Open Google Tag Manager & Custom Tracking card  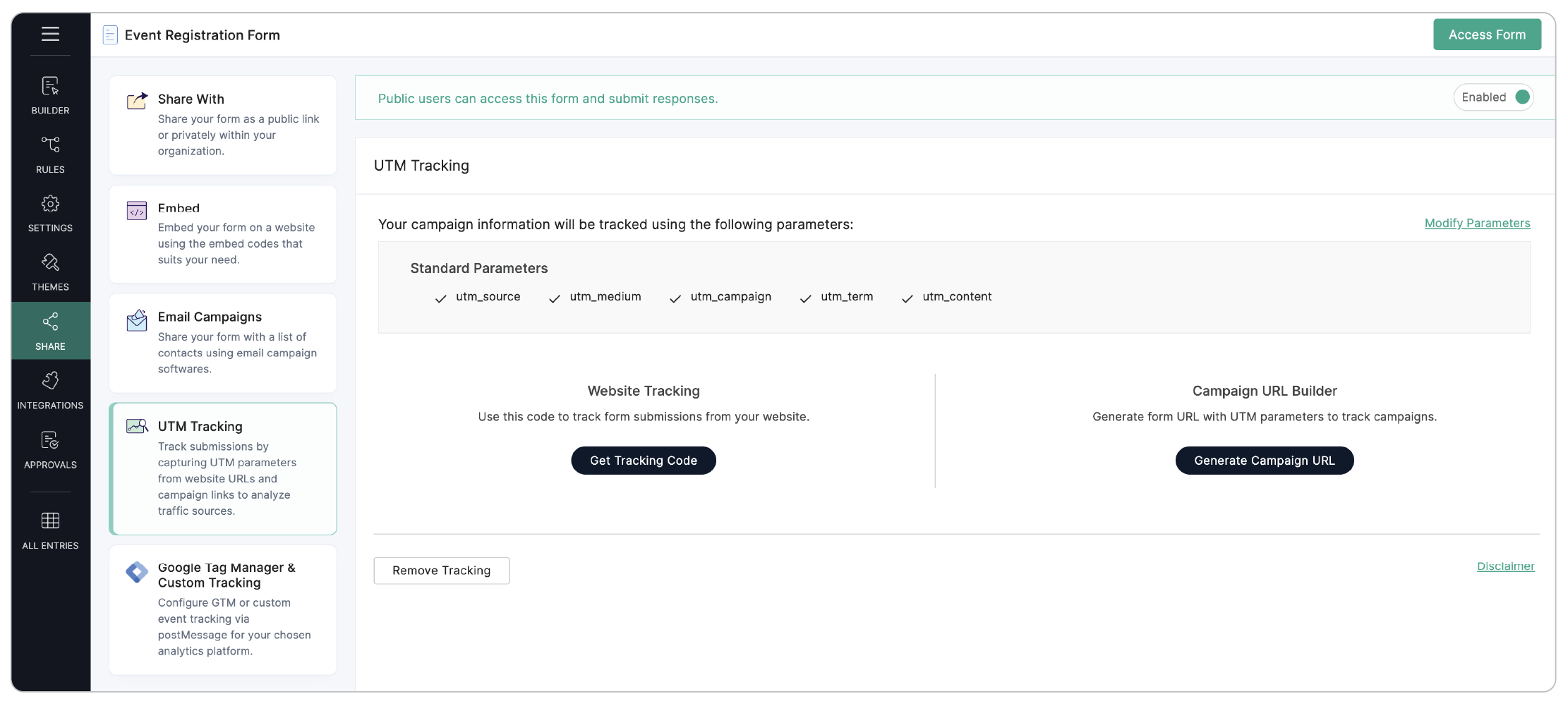click(223, 610)
